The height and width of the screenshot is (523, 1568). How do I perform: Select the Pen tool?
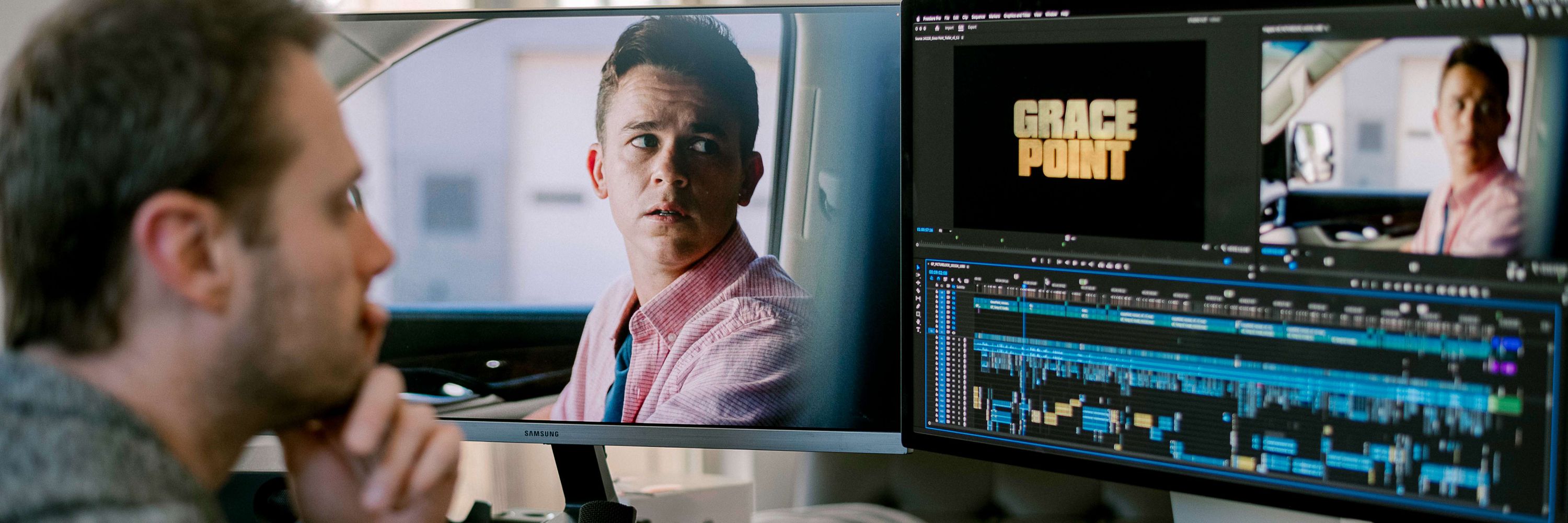pyautogui.click(x=918, y=306)
